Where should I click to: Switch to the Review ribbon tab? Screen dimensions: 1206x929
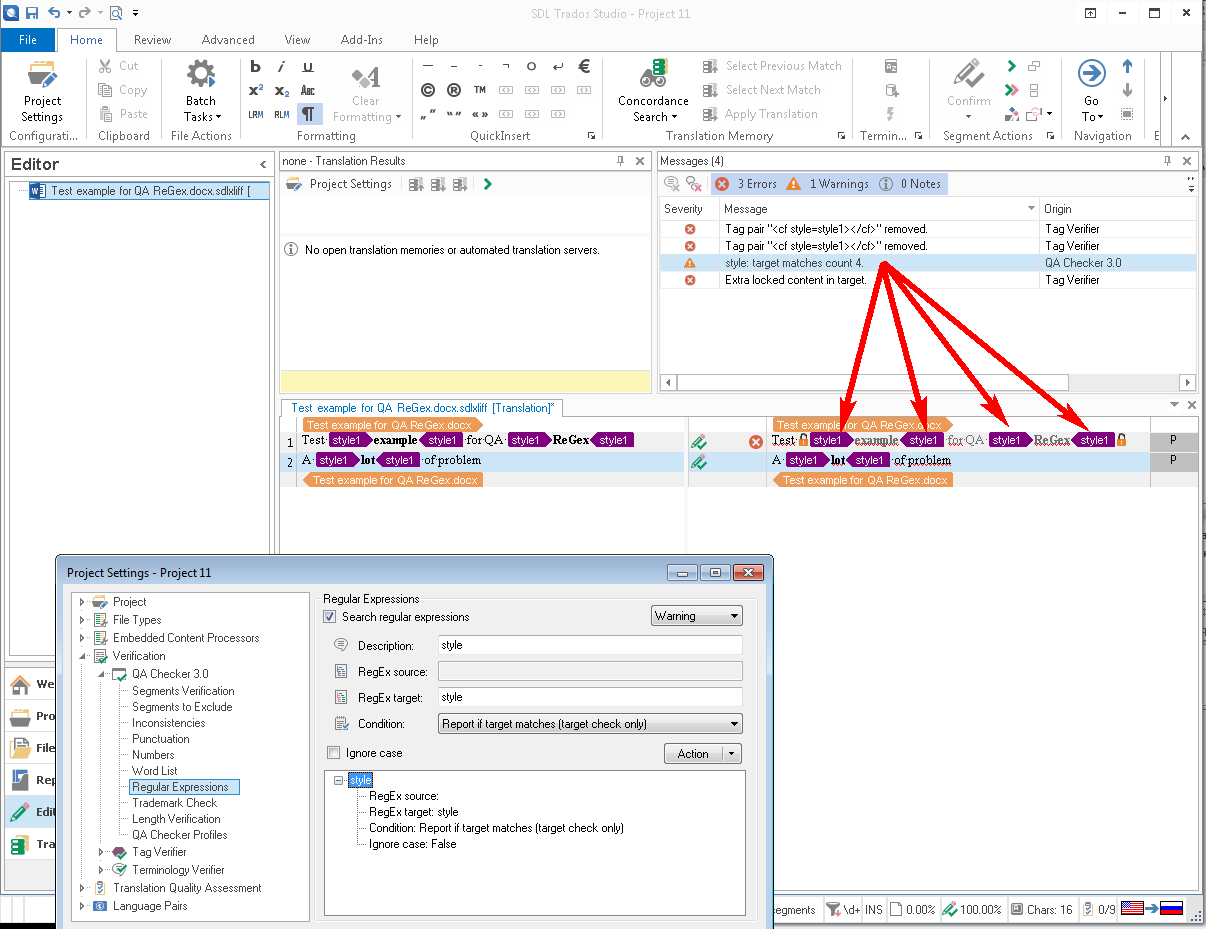coord(152,40)
